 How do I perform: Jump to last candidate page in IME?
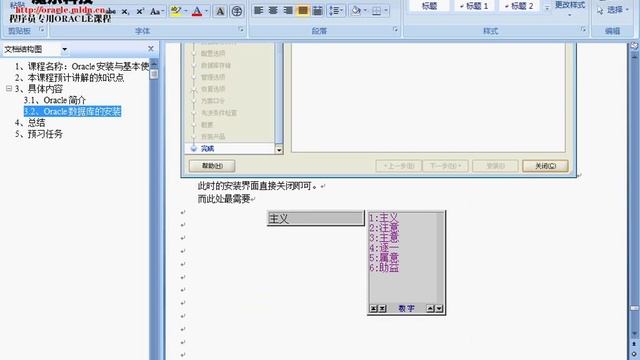[382, 309]
